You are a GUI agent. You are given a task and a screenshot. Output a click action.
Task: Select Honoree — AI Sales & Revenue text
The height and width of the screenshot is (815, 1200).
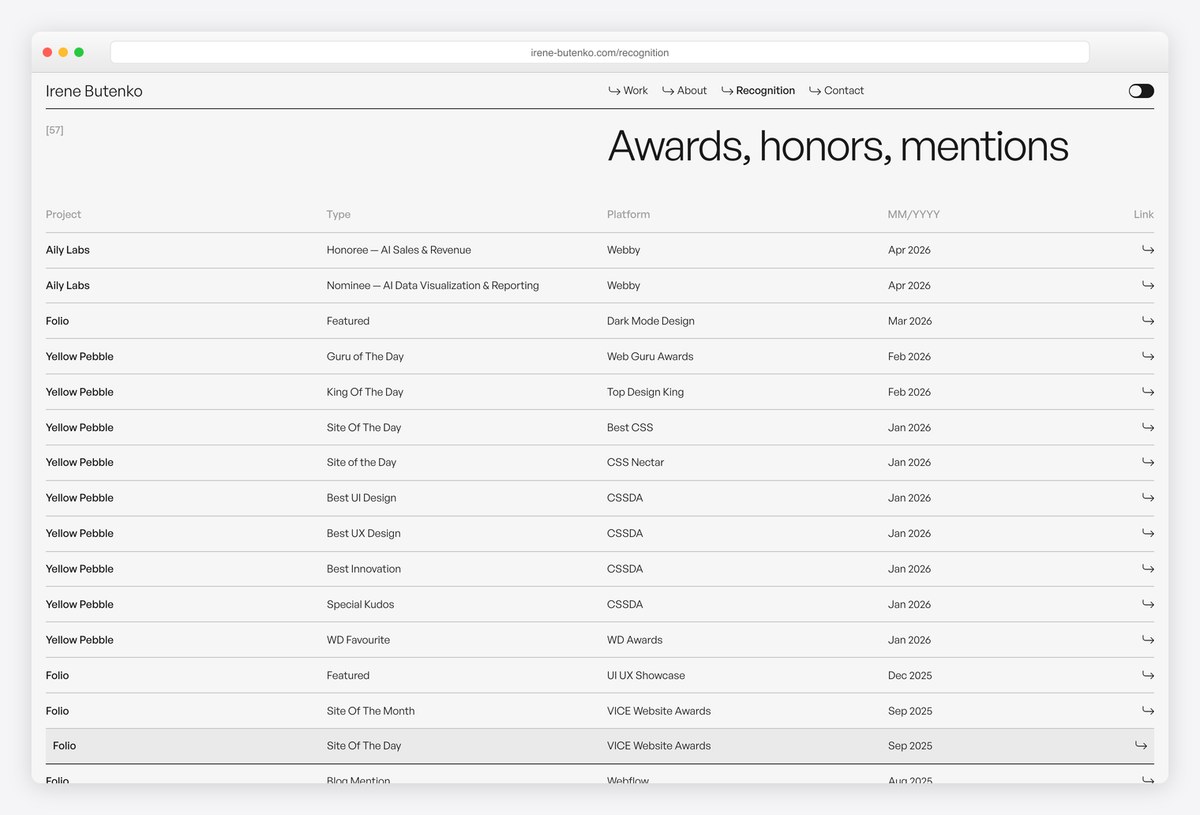pos(399,250)
